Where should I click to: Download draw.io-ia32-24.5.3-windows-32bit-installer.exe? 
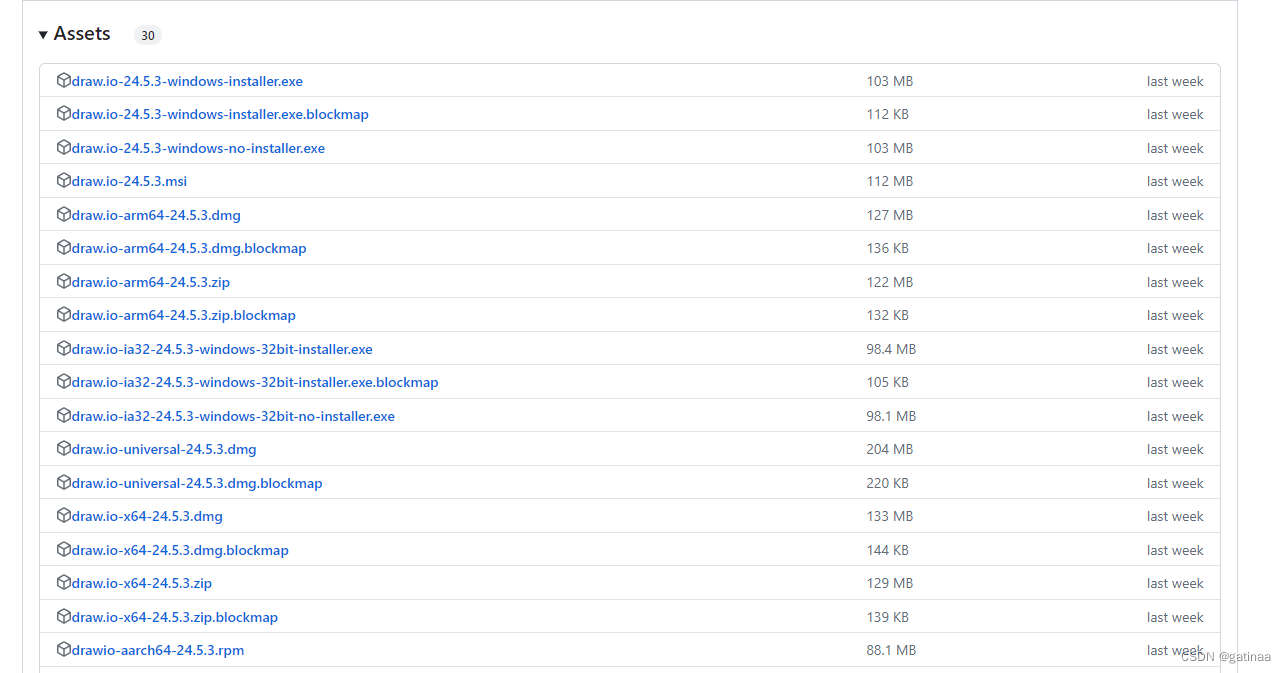222,349
